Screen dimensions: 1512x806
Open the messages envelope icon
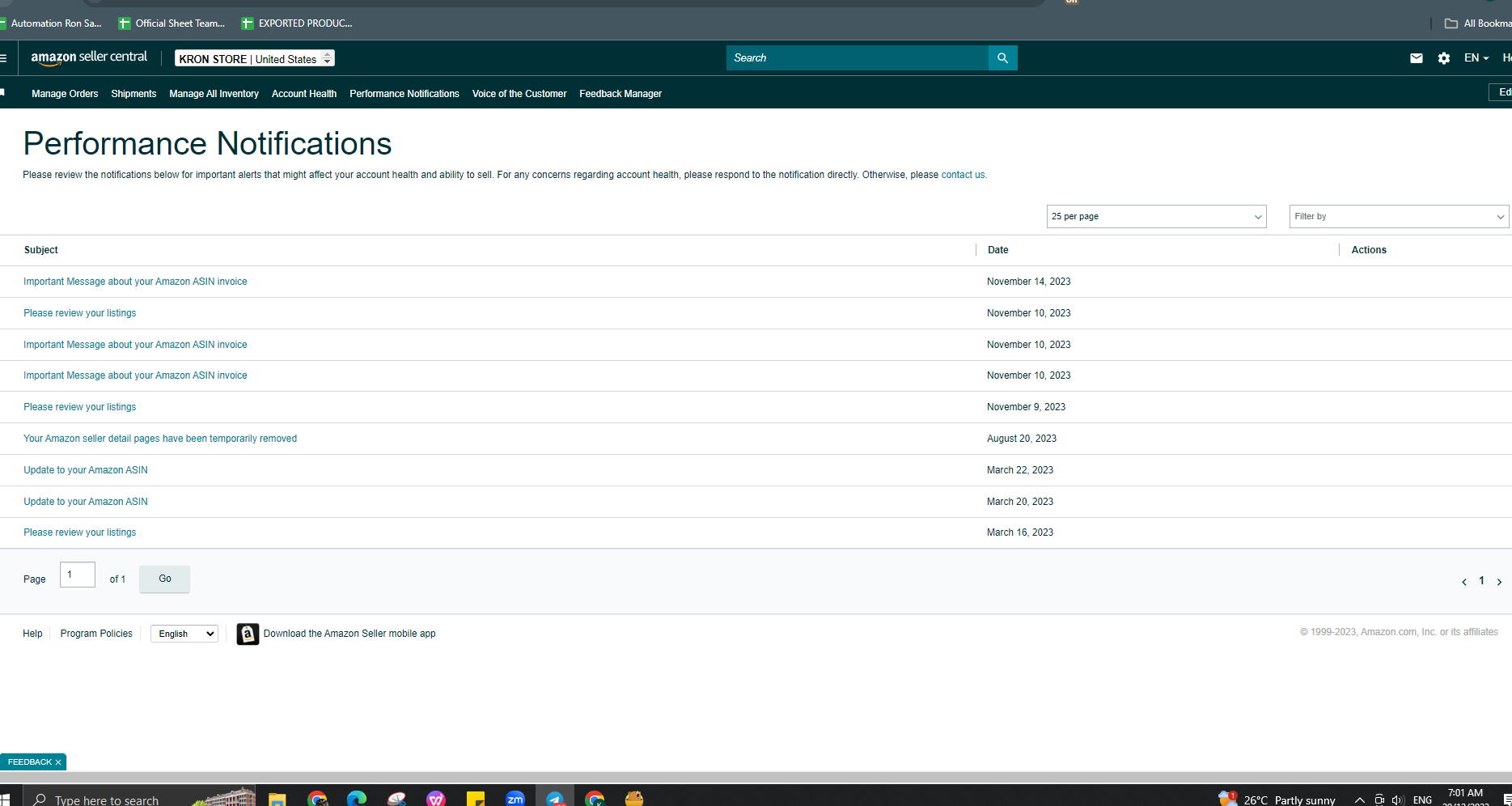pyautogui.click(x=1416, y=58)
